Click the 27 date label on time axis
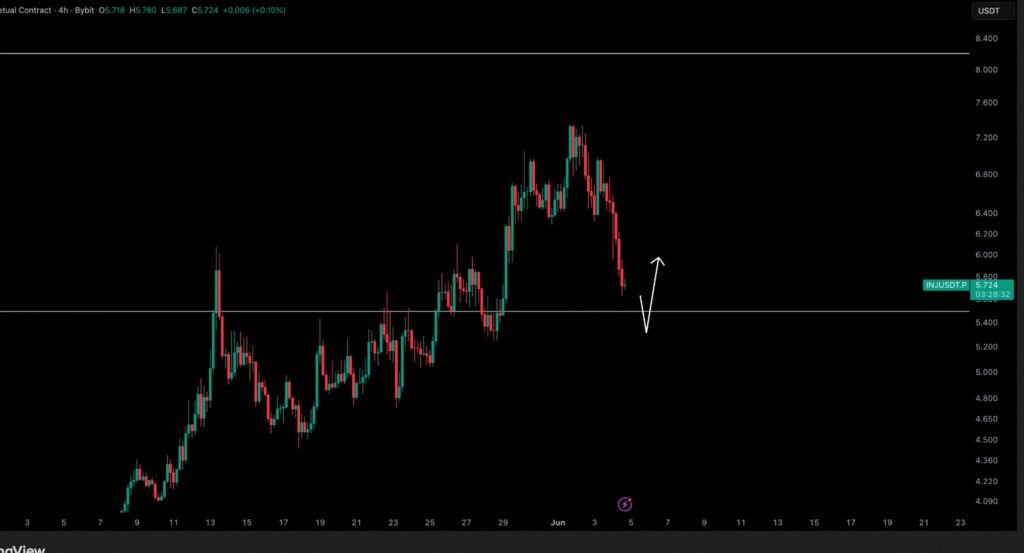This screenshot has width=1024, height=553. pyautogui.click(x=466, y=523)
